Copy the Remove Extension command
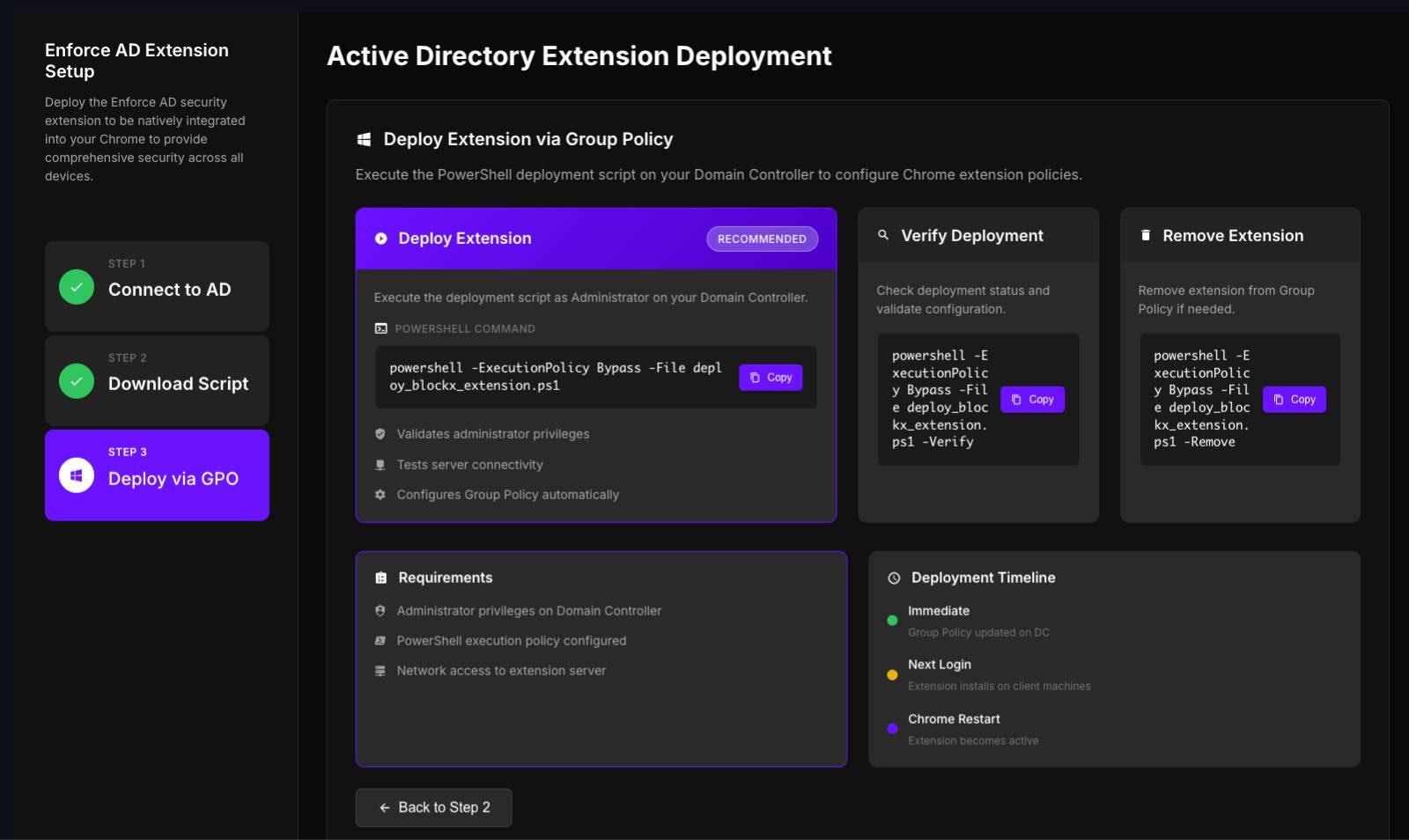 pyautogui.click(x=1295, y=400)
